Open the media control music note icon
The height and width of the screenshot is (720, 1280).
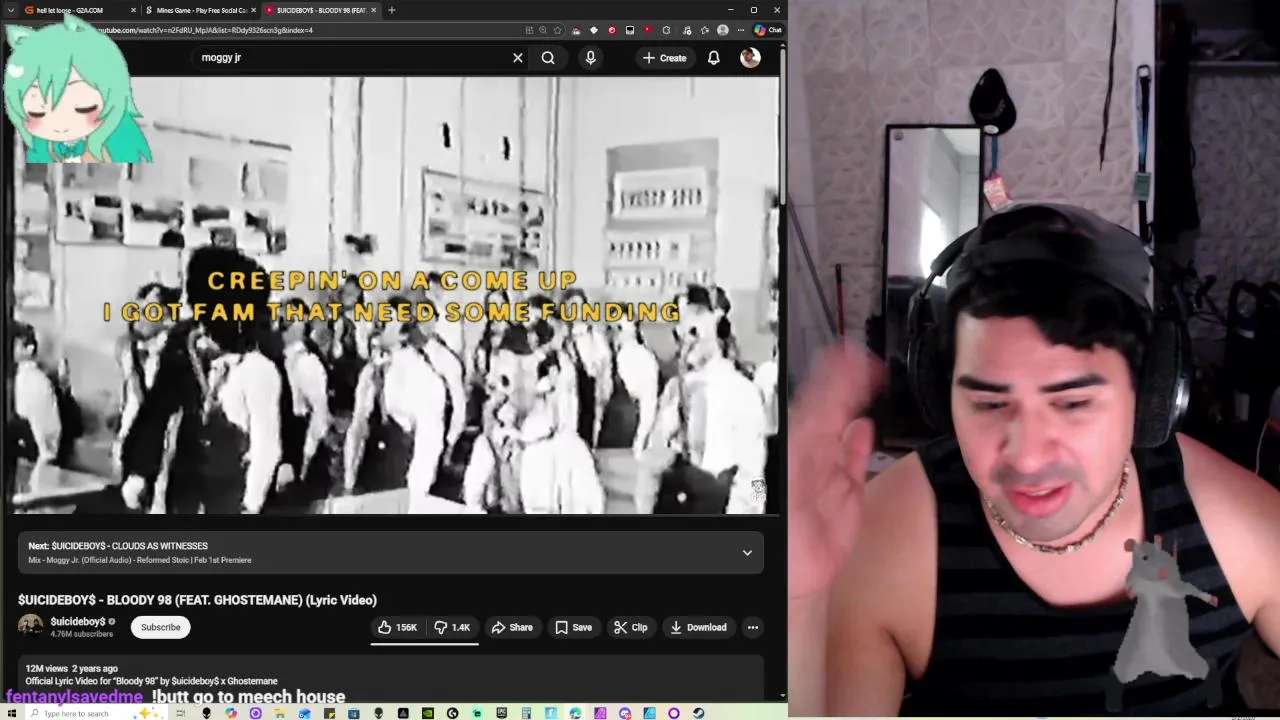point(687,30)
